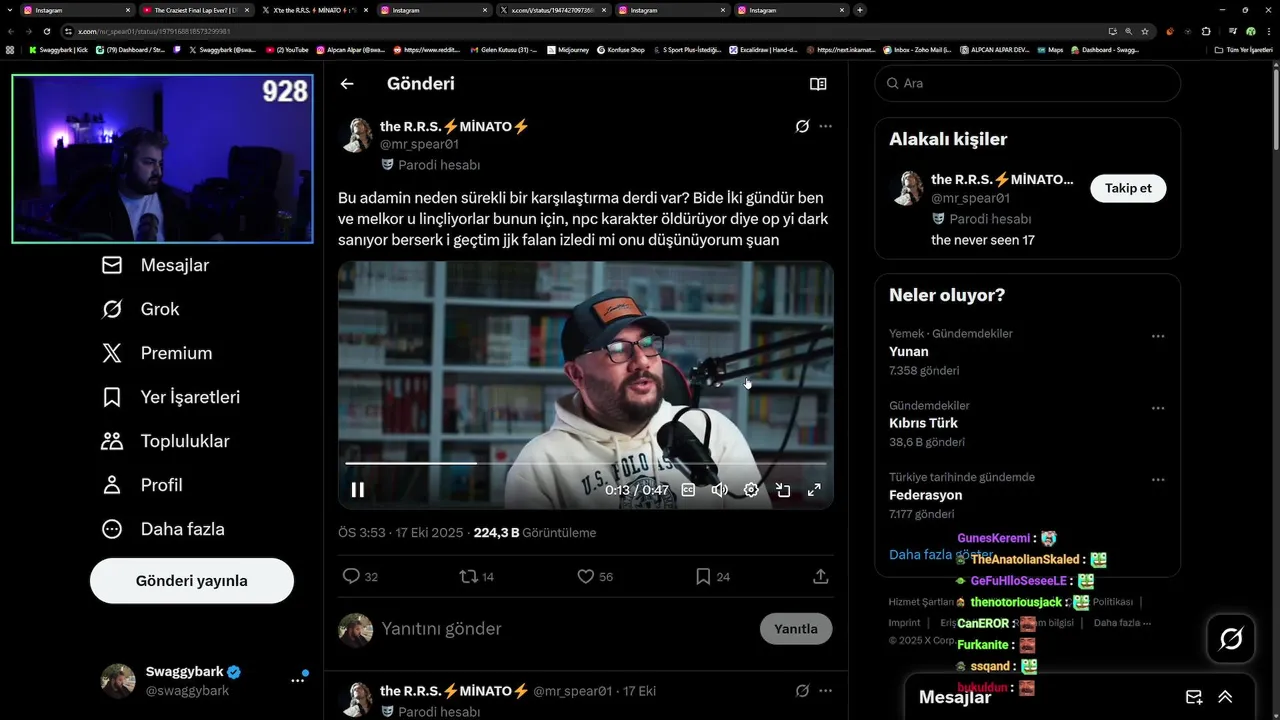
Task: Open options for Yunan trend
Action: pyautogui.click(x=1158, y=336)
